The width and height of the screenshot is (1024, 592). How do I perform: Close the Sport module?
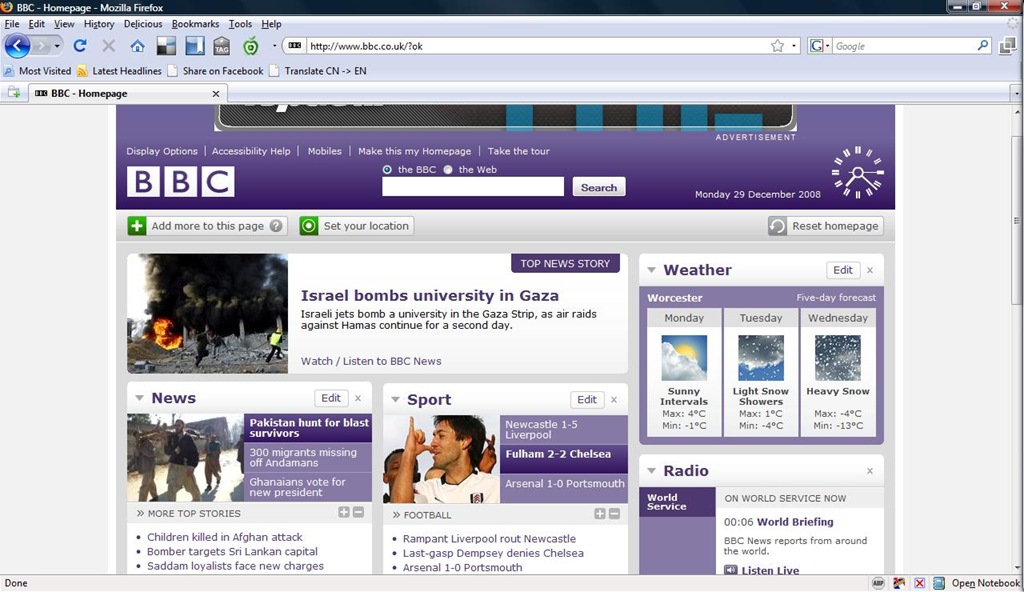[x=614, y=399]
